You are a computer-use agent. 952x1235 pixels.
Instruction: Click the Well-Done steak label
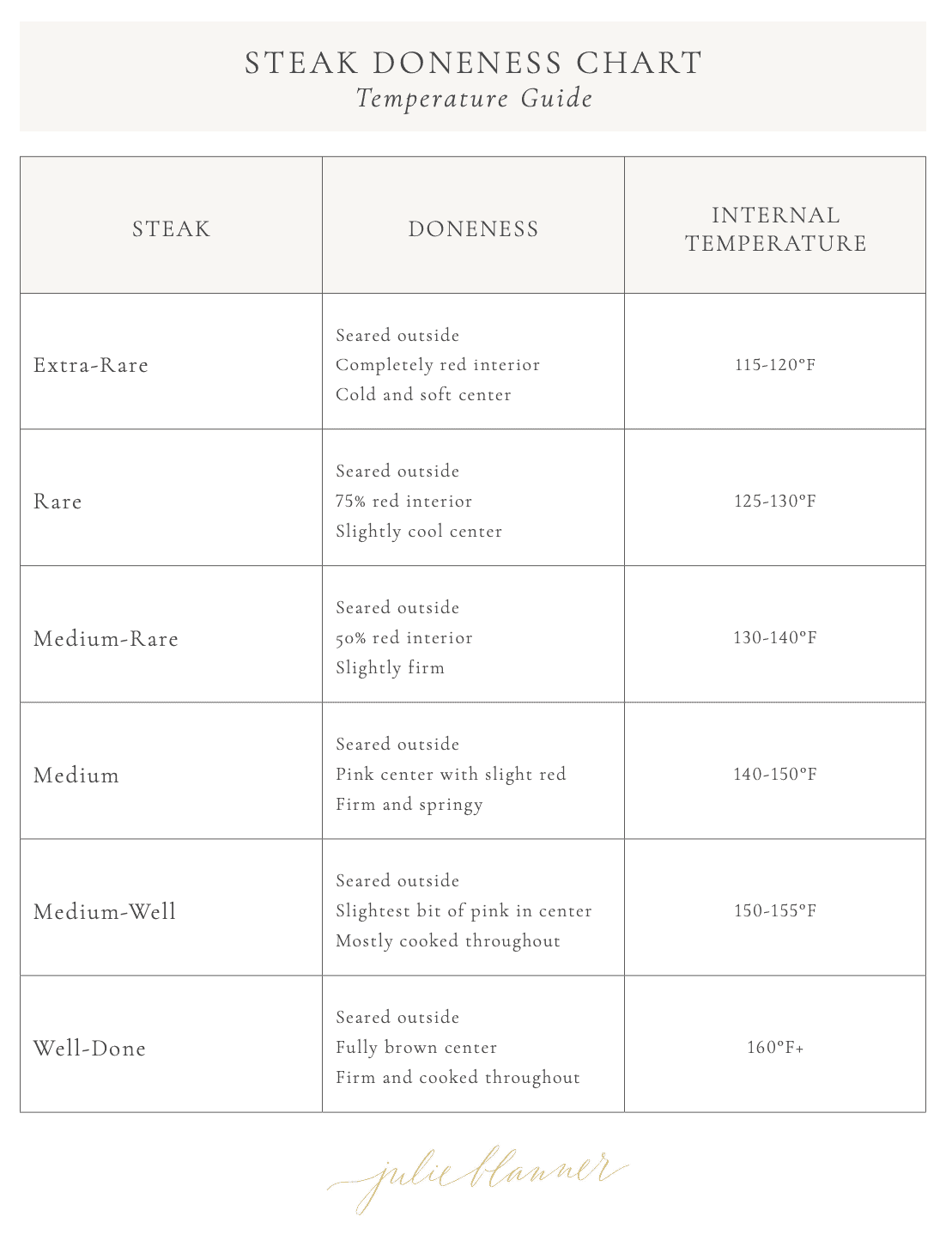89,1048
